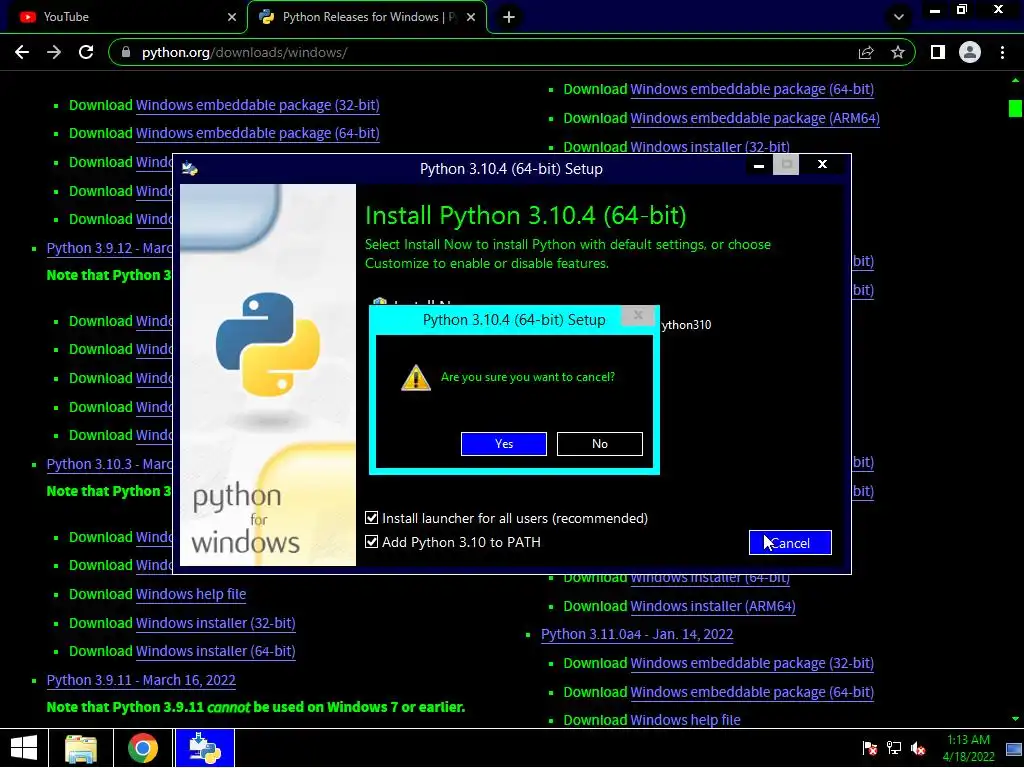Open Chrome from the taskbar

point(142,748)
